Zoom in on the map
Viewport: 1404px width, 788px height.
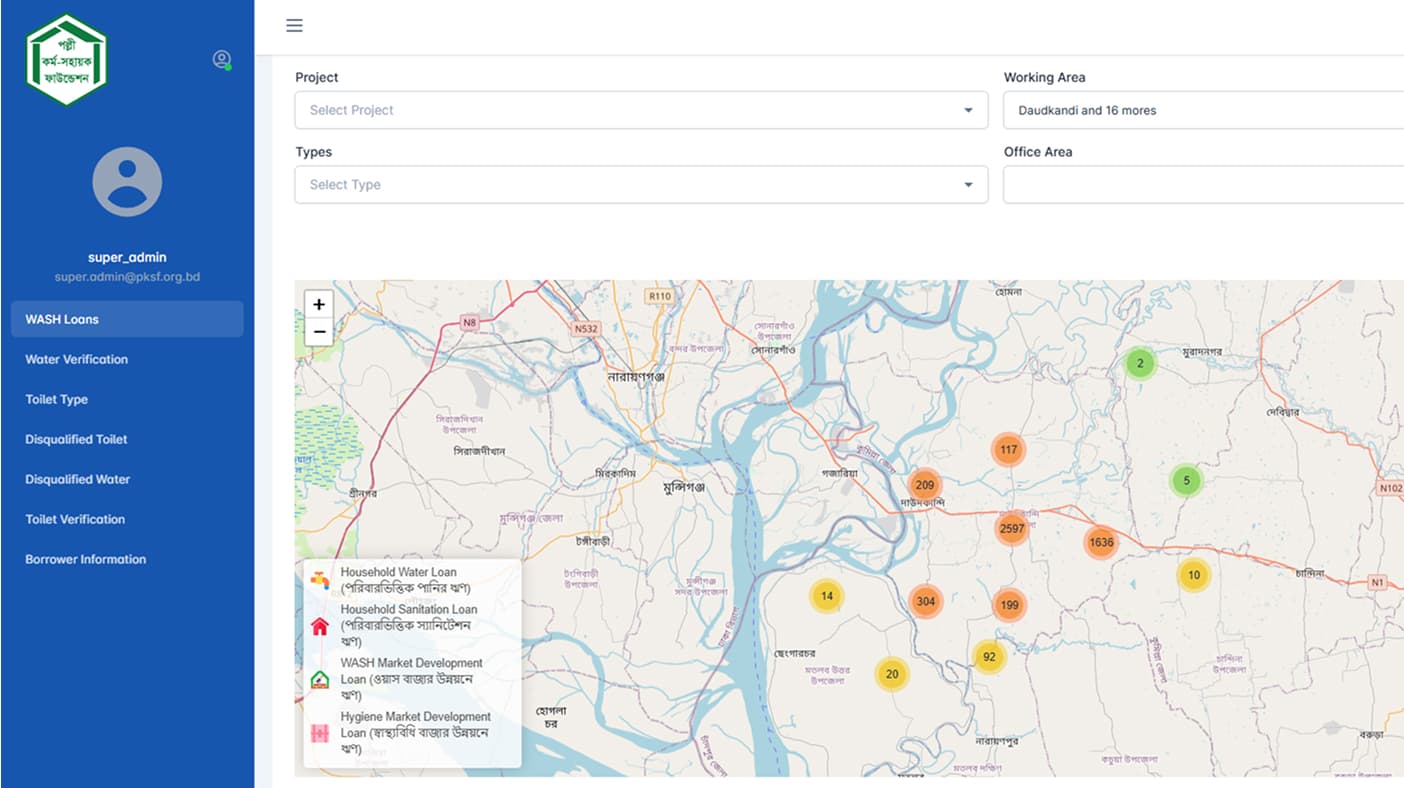point(318,304)
